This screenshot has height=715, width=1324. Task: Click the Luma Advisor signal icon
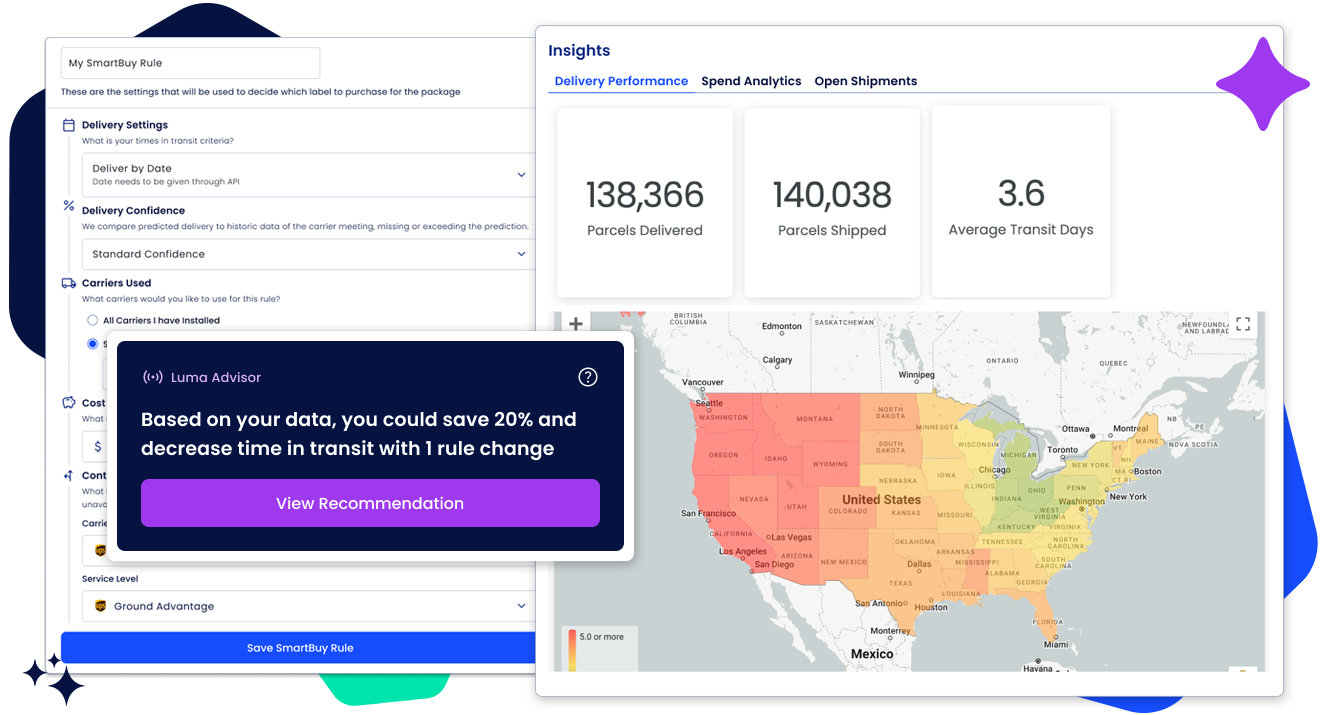pos(152,377)
